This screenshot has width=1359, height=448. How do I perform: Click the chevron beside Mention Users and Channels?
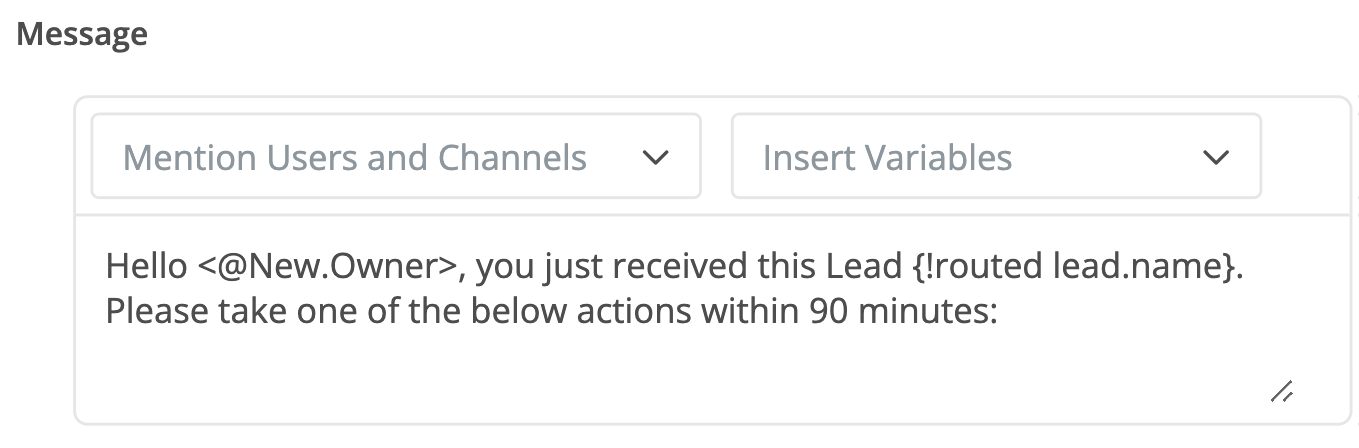coord(655,157)
